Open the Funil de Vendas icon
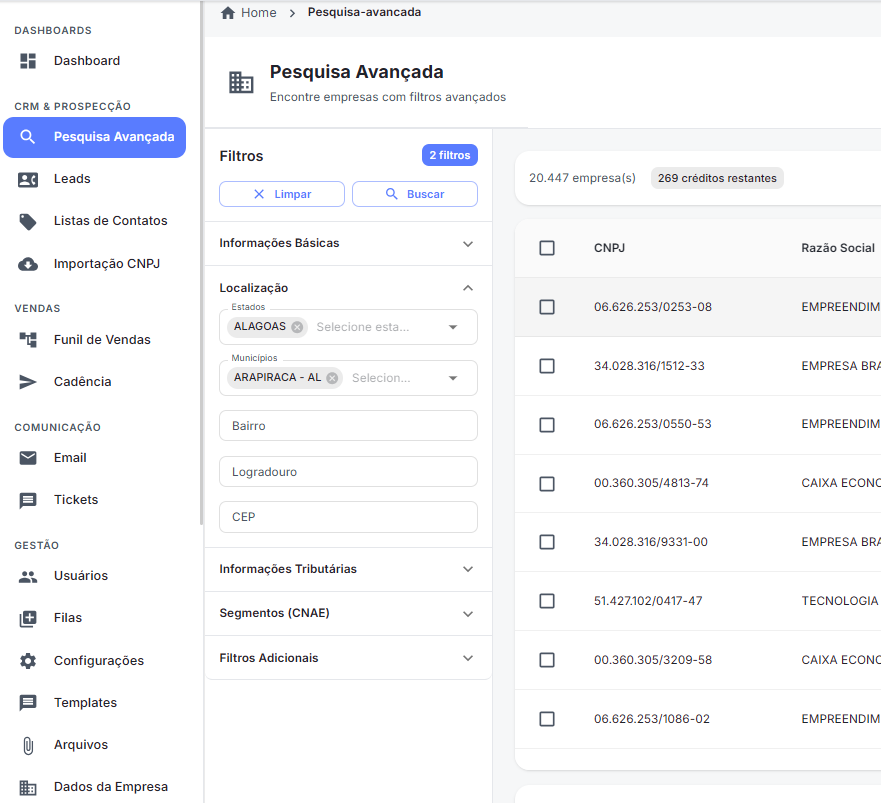The height and width of the screenshot is (803, 881). pos(27,339)
